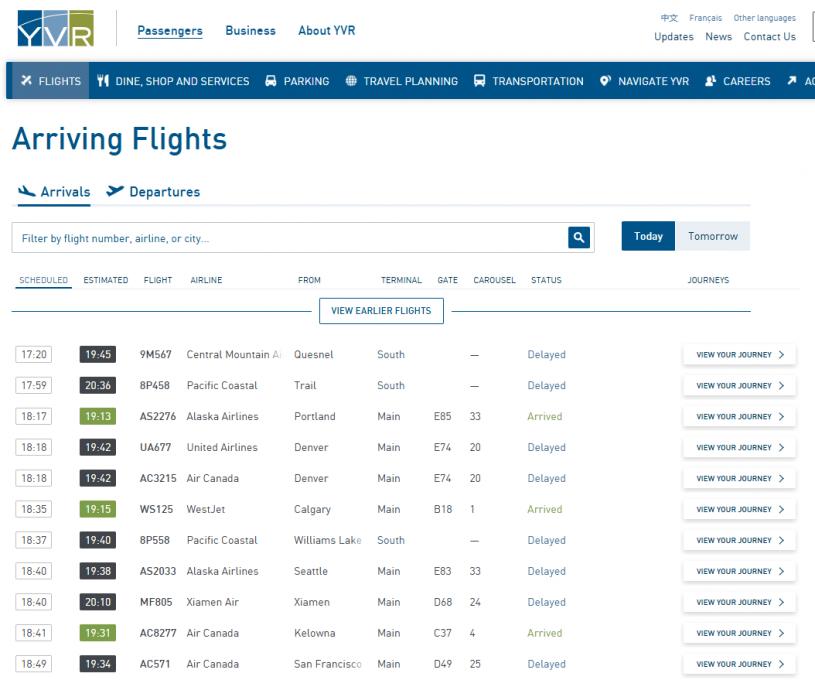Open the Business top menu
815x680 pixels.
(250, 31)
